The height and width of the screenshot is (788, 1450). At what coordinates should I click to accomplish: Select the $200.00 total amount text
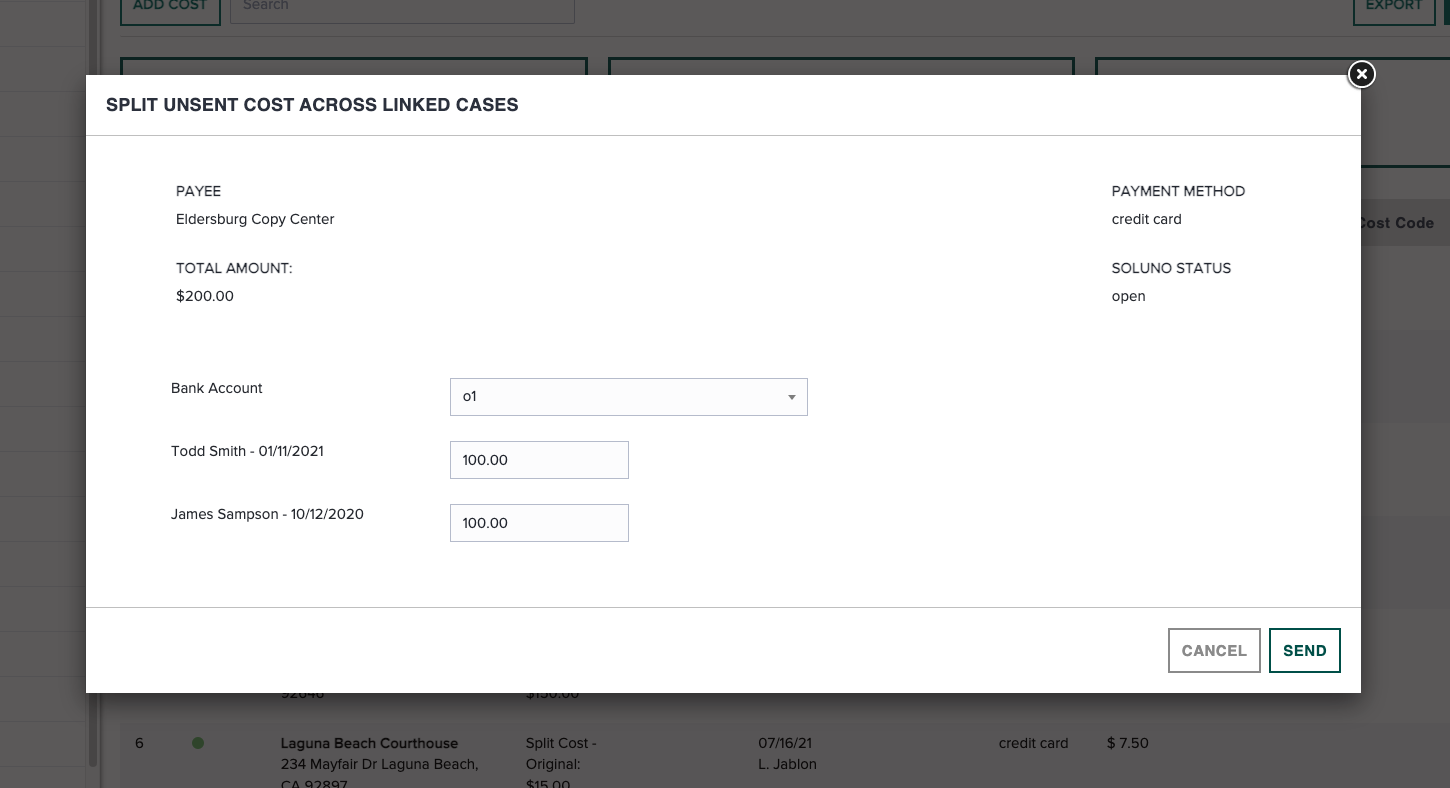tap(205, 296)
